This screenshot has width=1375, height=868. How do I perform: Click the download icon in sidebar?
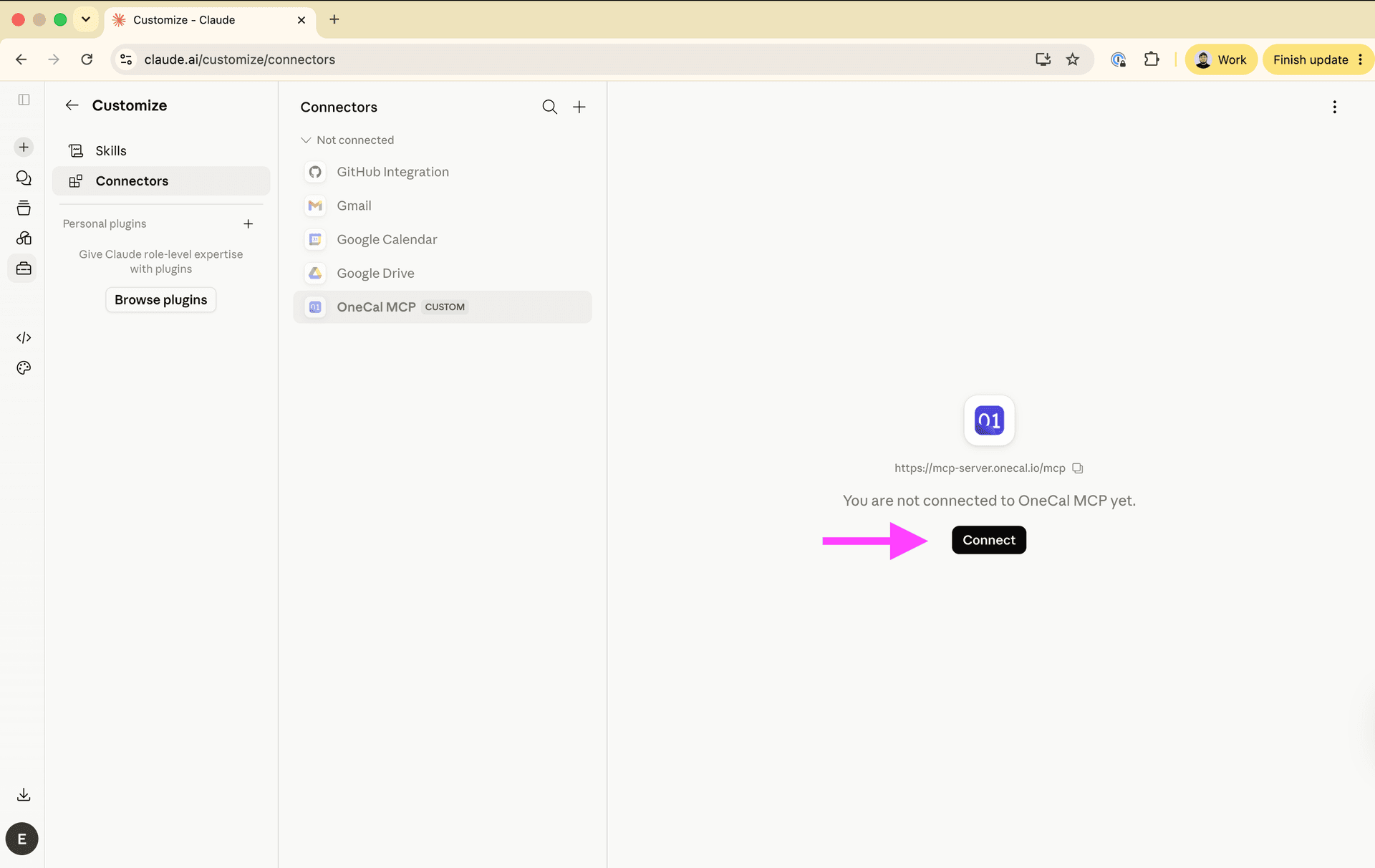point(24,794)
